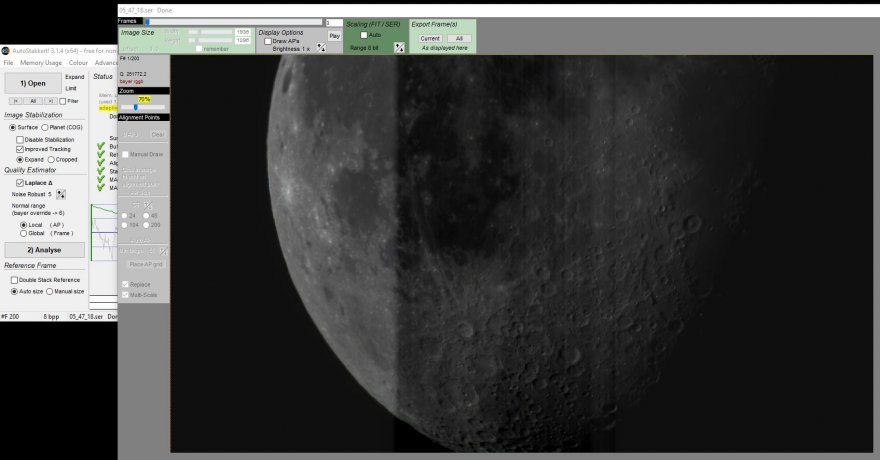Click the Place AP grid button

[145, 264]
